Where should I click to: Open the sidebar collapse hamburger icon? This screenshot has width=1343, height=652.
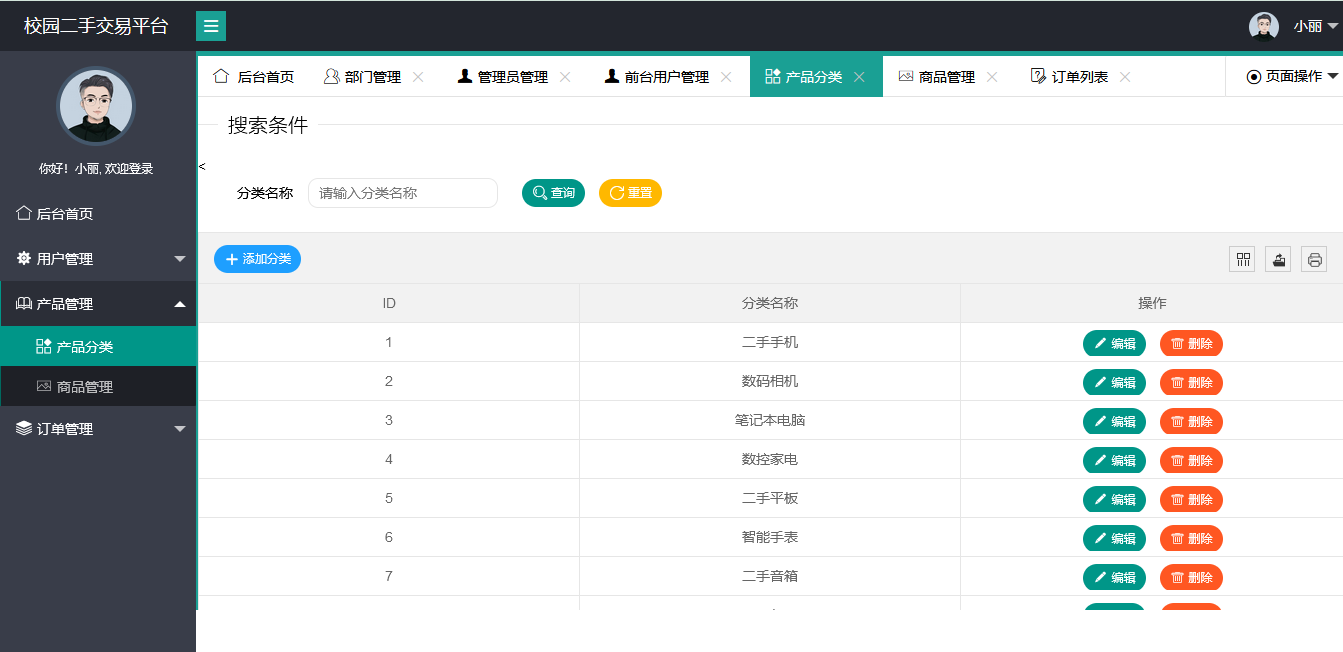click(210, 24)
